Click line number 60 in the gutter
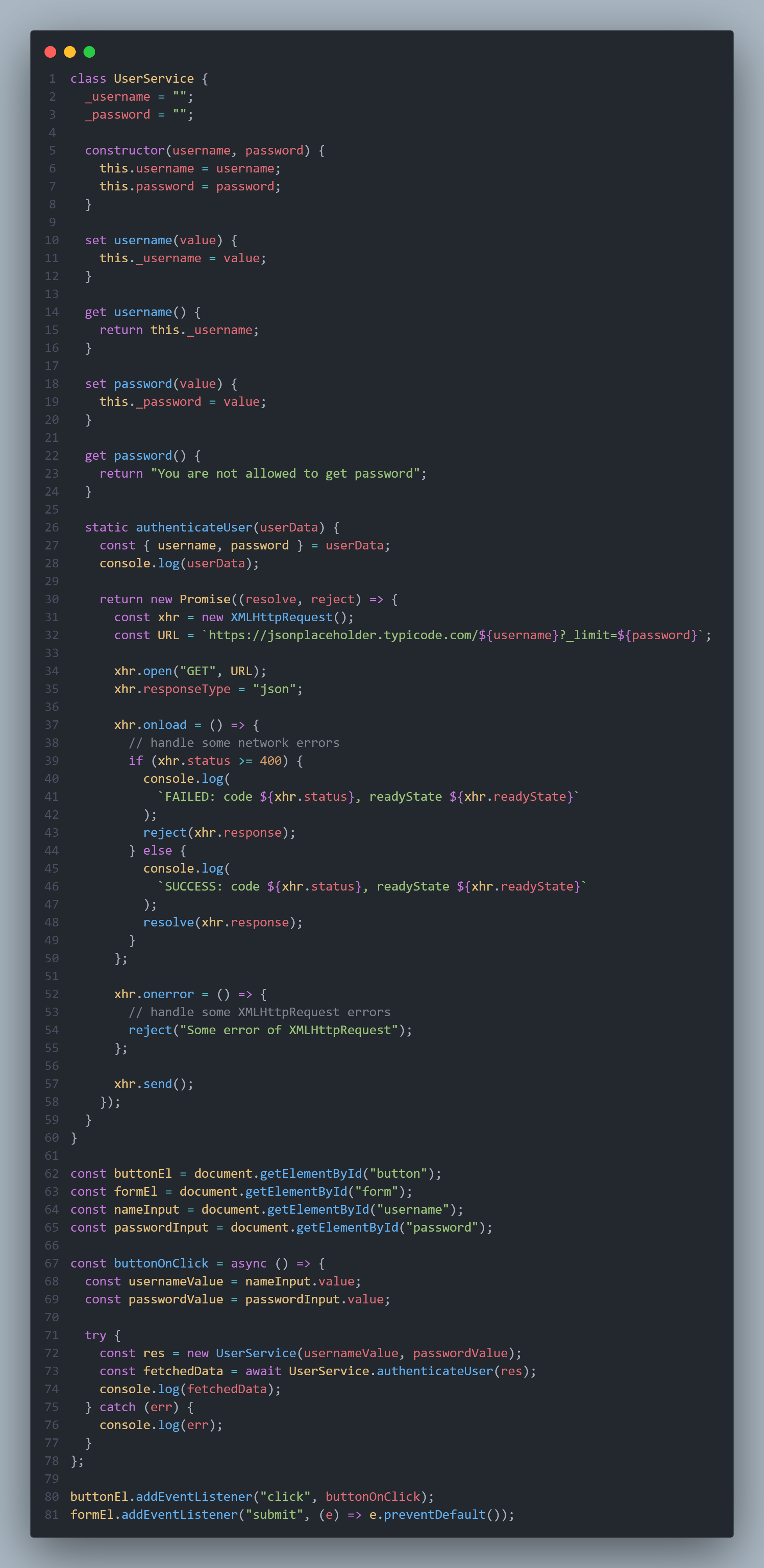Image resolution: width=764 pixels, height=1568 pixels. click(x=52, y=1138)
